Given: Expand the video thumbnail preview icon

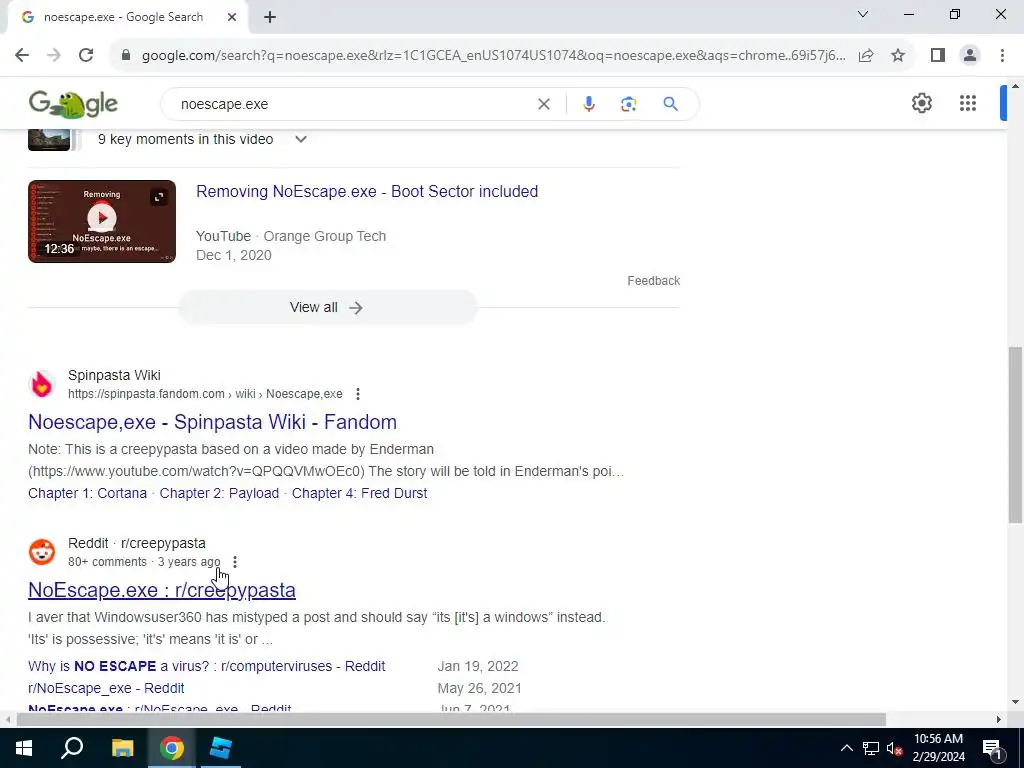Looking at the screenshot, I should click(159, 197).
